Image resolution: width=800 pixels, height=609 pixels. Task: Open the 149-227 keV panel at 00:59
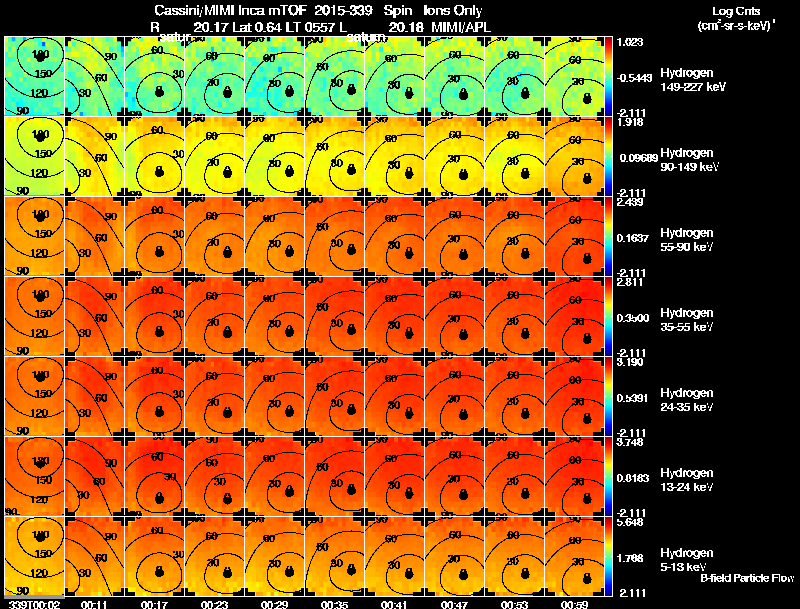574,76
